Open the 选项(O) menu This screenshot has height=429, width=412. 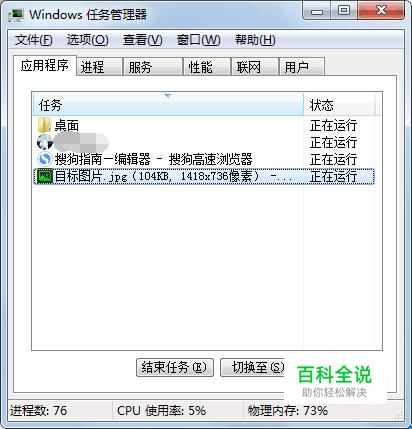coord(87,40)
